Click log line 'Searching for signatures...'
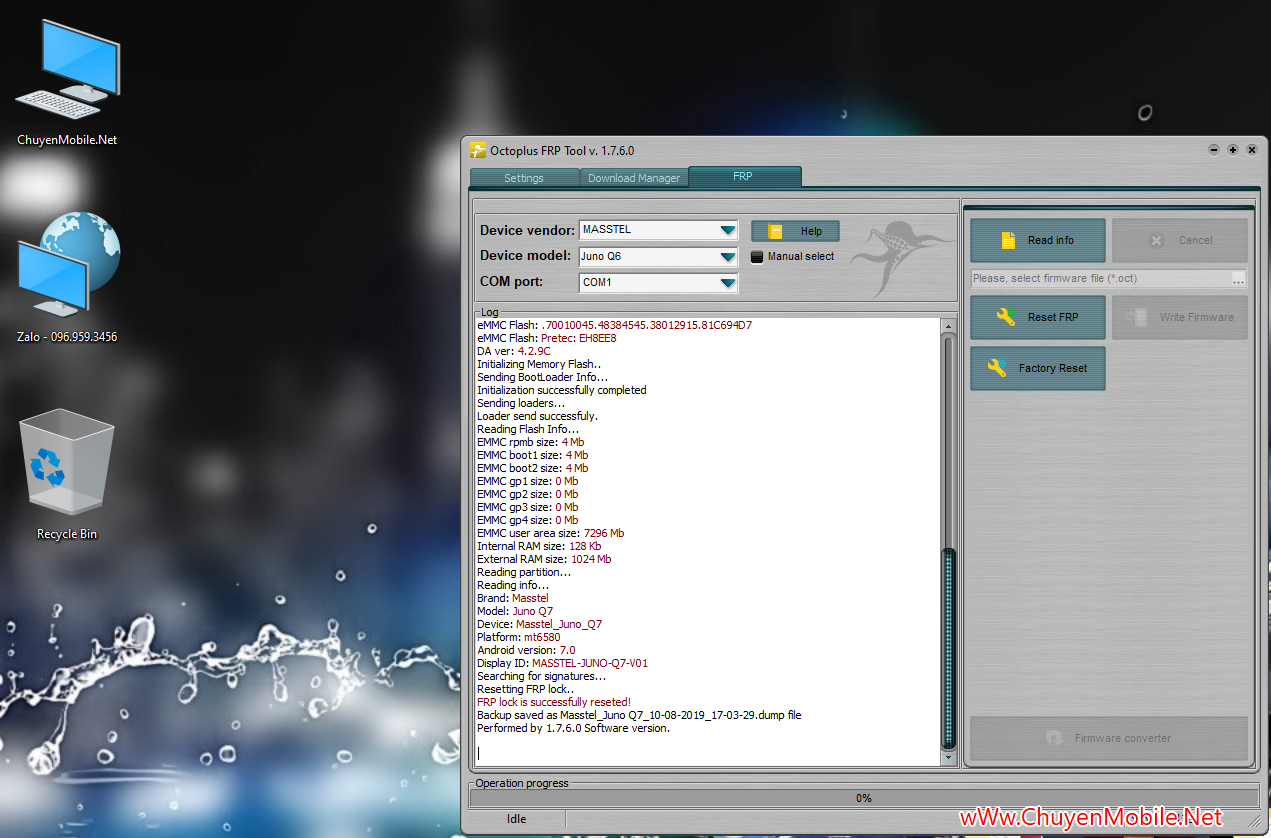Viewport: 1271px width, 838px height. pyautogui.click(x=542, y=676)
